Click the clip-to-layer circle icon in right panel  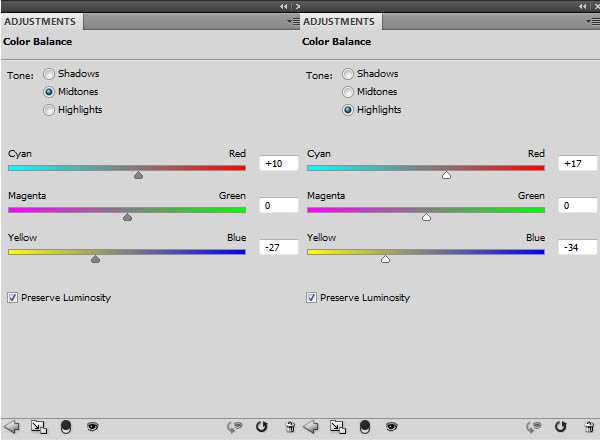pyautogui.click(x=365, y=427)
